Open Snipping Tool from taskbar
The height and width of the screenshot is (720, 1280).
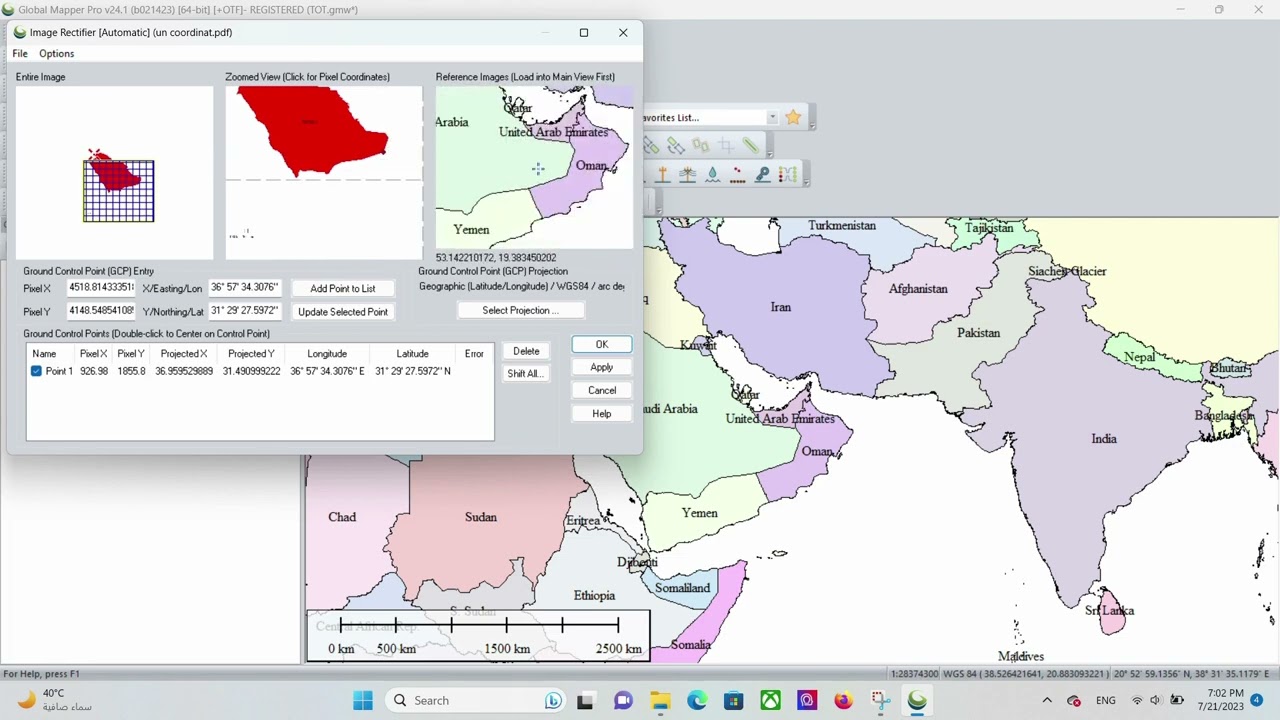[x=880, y=700]
